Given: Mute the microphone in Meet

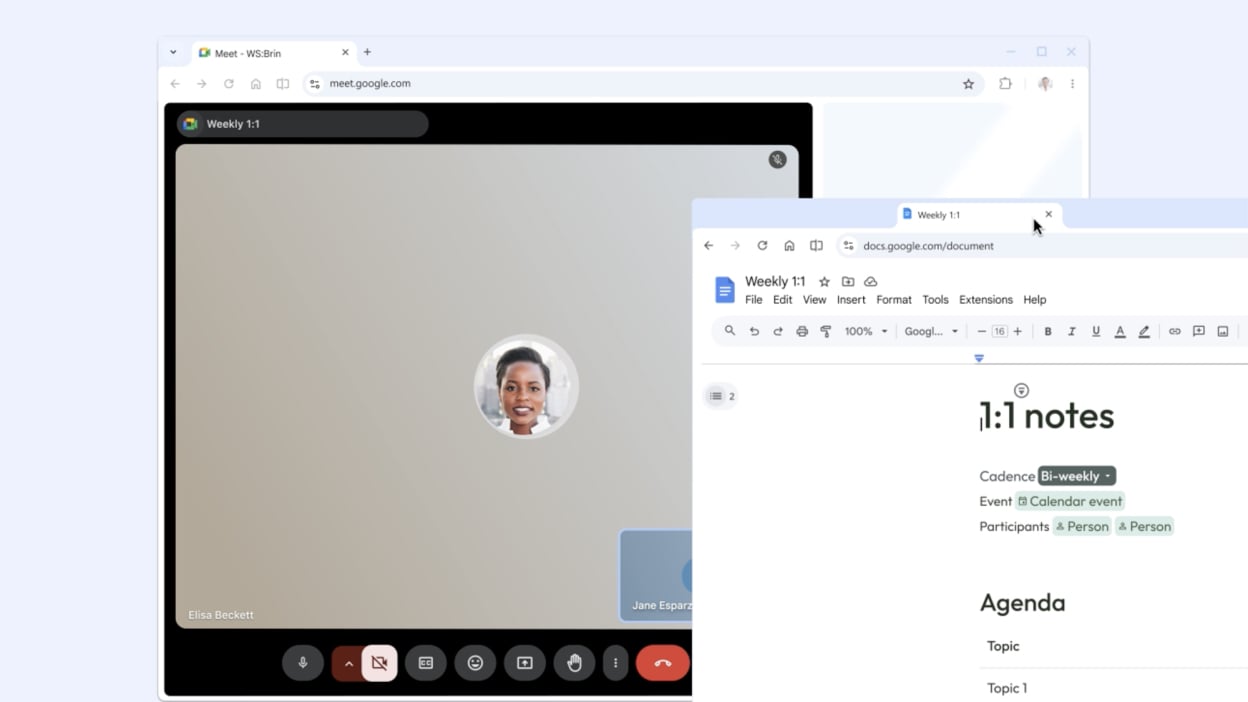Looking at the screenshot, I should click(303, 662).
